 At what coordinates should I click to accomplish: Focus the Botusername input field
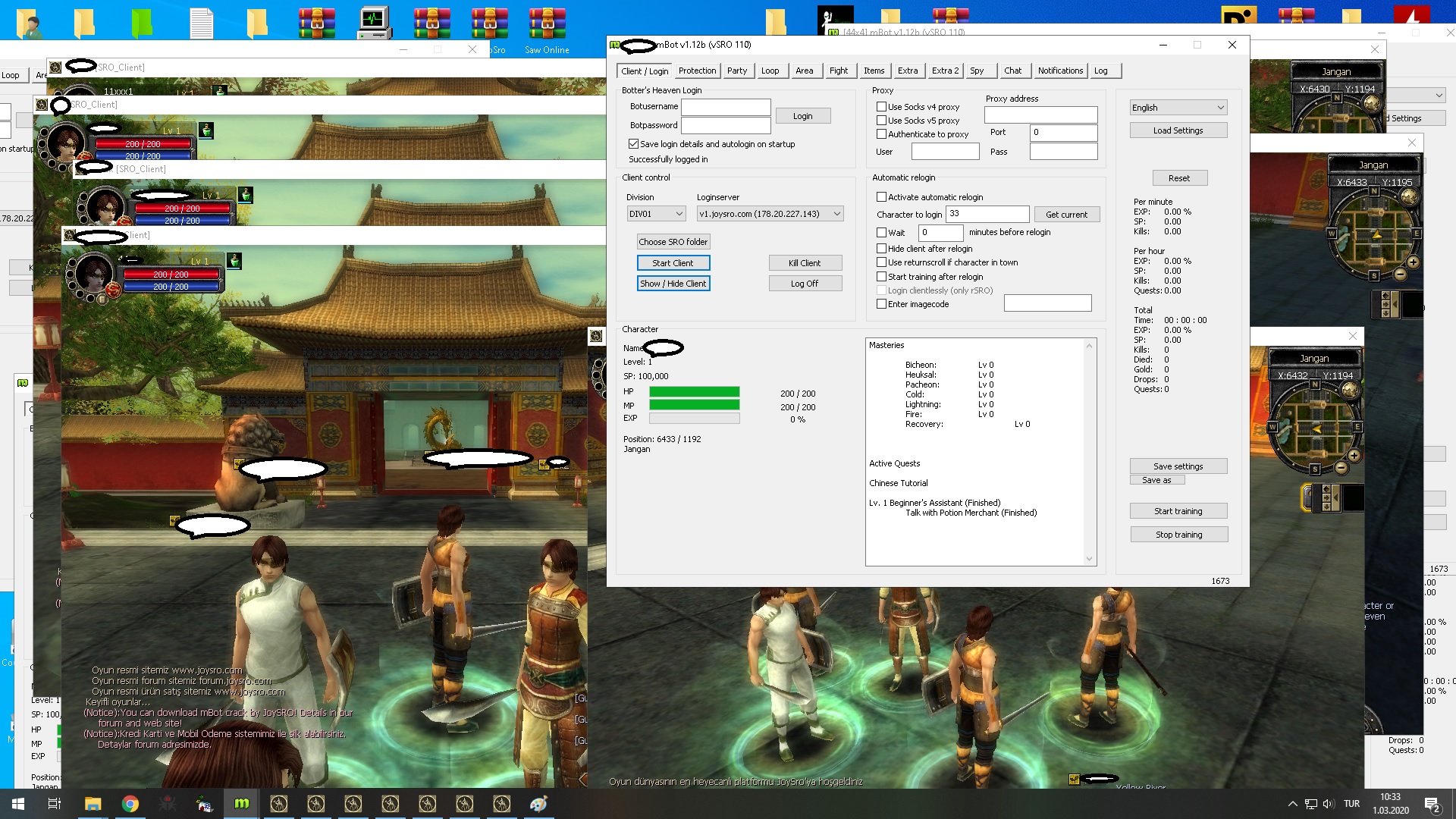click(x=726, y=107)
